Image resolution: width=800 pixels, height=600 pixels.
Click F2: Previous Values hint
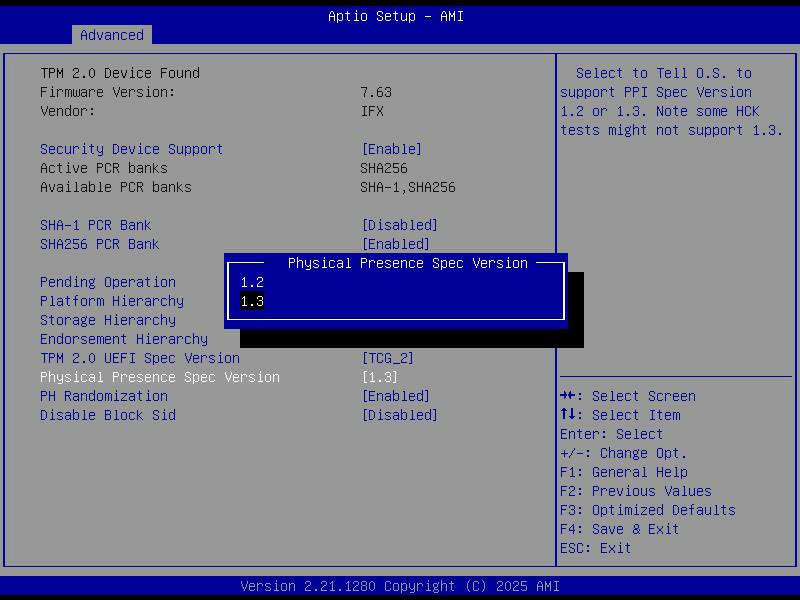point(635,491)
